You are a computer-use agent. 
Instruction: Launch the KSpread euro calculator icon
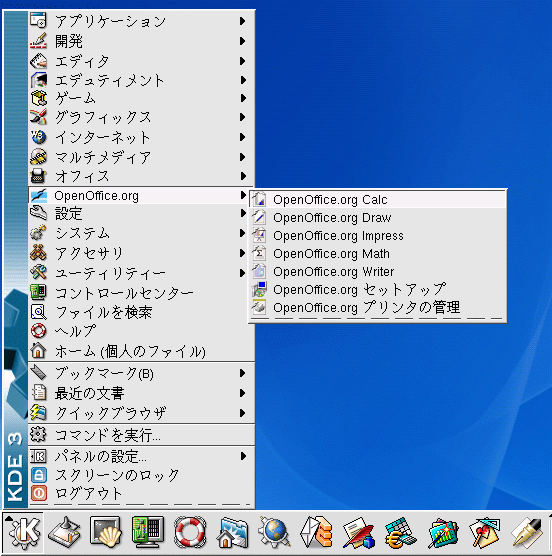(401, 533)
